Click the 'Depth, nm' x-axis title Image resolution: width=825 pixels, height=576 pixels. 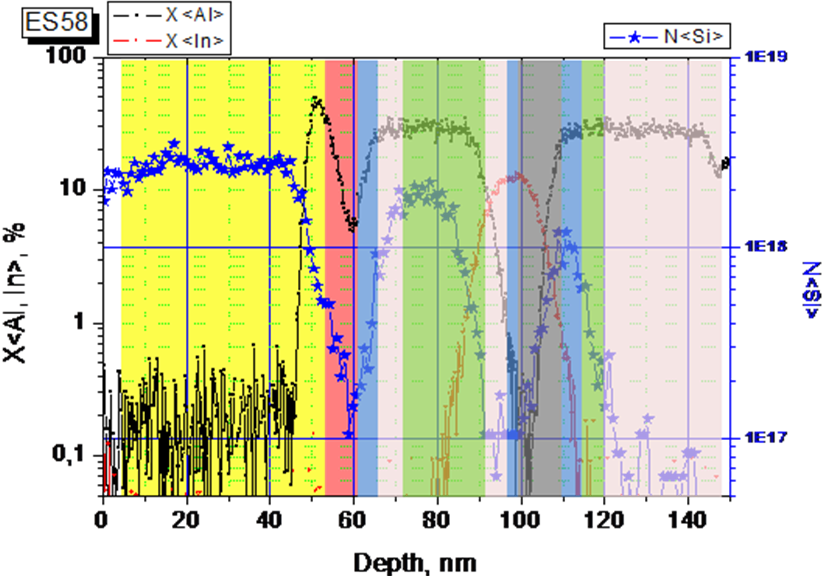411,563
